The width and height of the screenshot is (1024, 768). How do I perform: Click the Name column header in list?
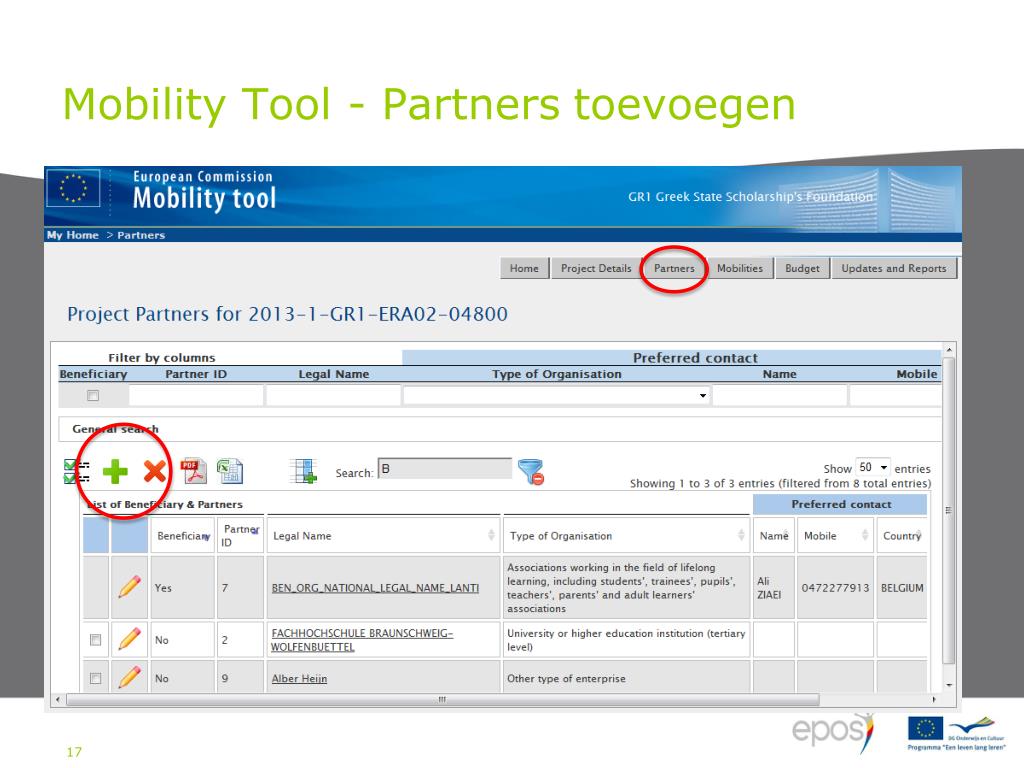pos(774,536)
